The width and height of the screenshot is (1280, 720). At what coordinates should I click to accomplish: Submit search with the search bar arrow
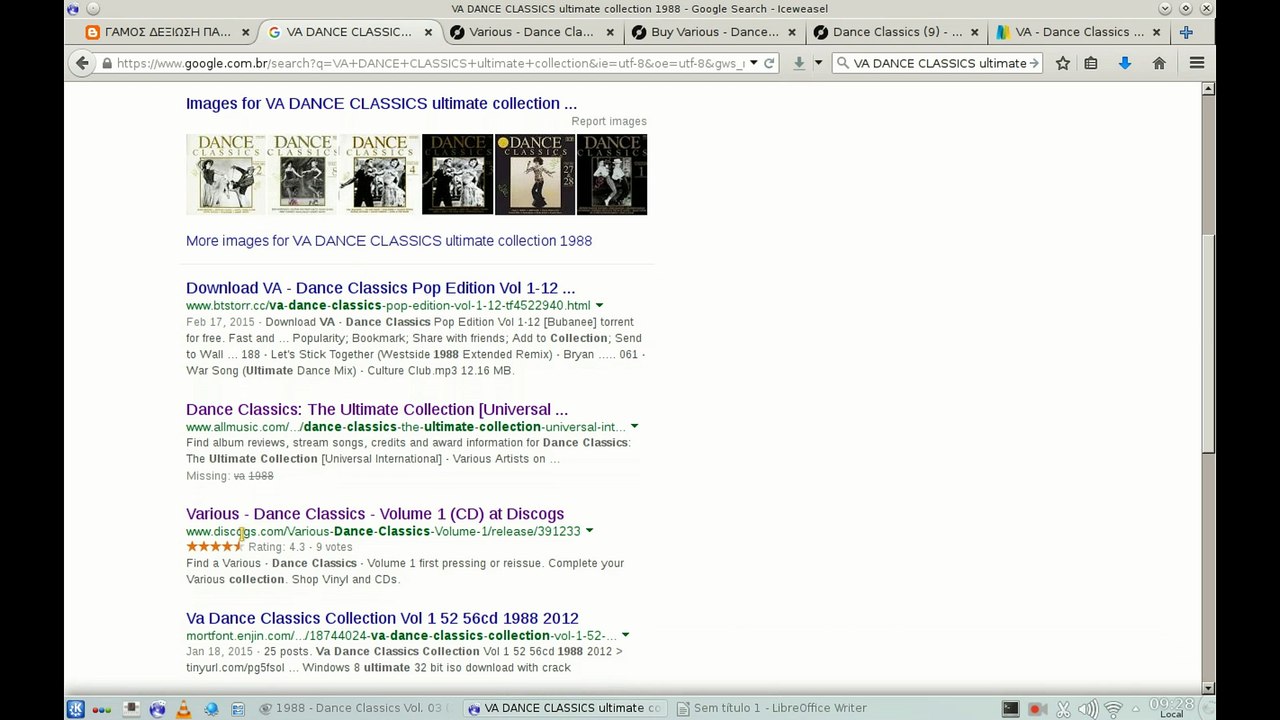coord(1034,63)
